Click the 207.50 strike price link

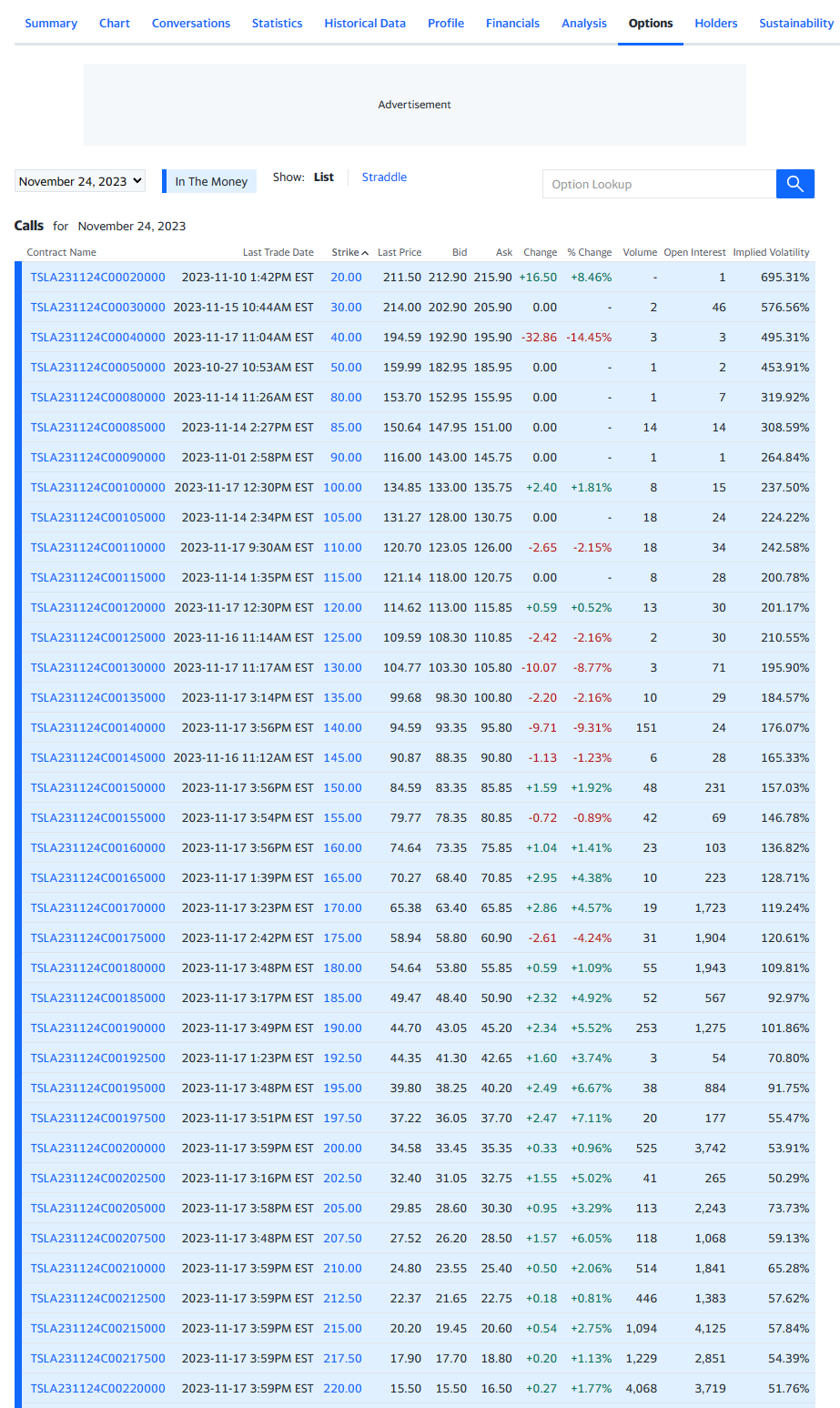point(342,1238)
